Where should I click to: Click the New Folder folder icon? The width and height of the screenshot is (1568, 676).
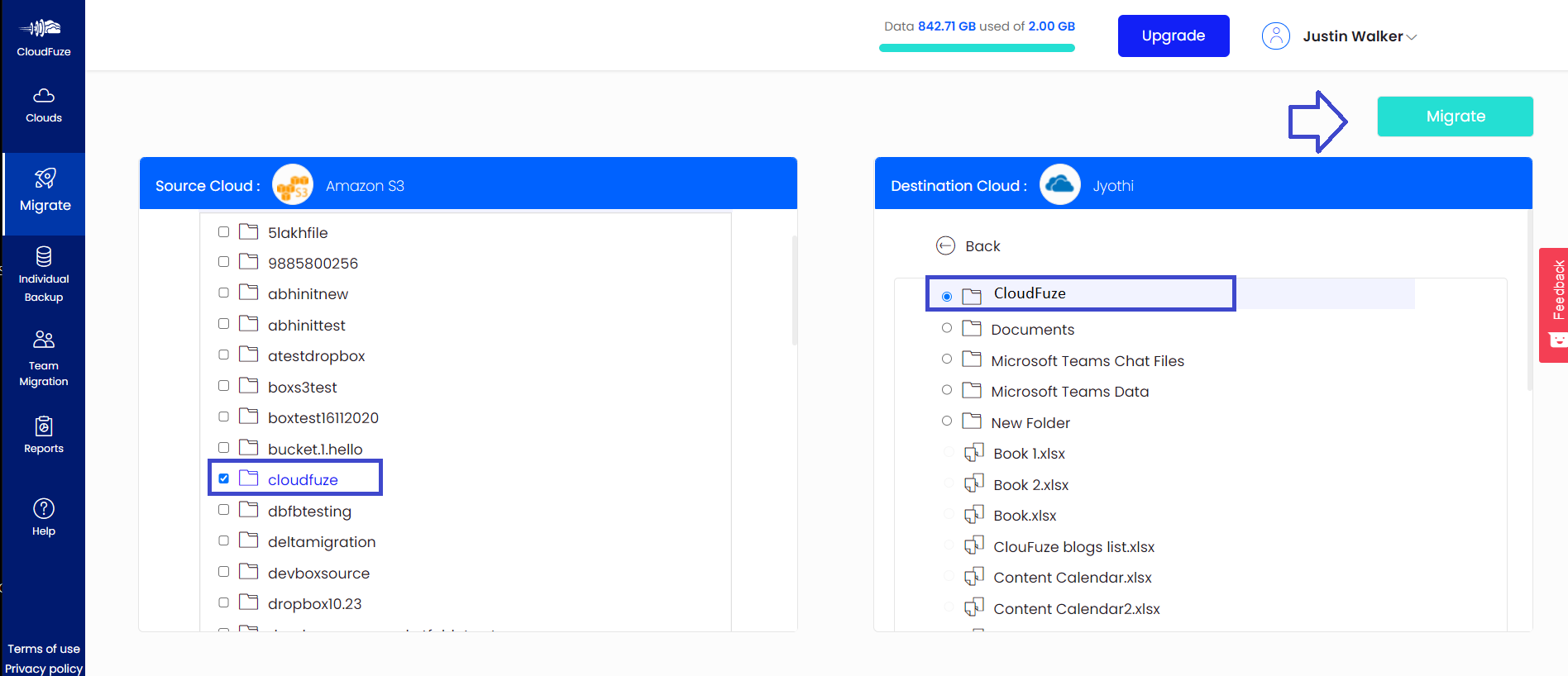pyautogui.click(x=972, y=421)
